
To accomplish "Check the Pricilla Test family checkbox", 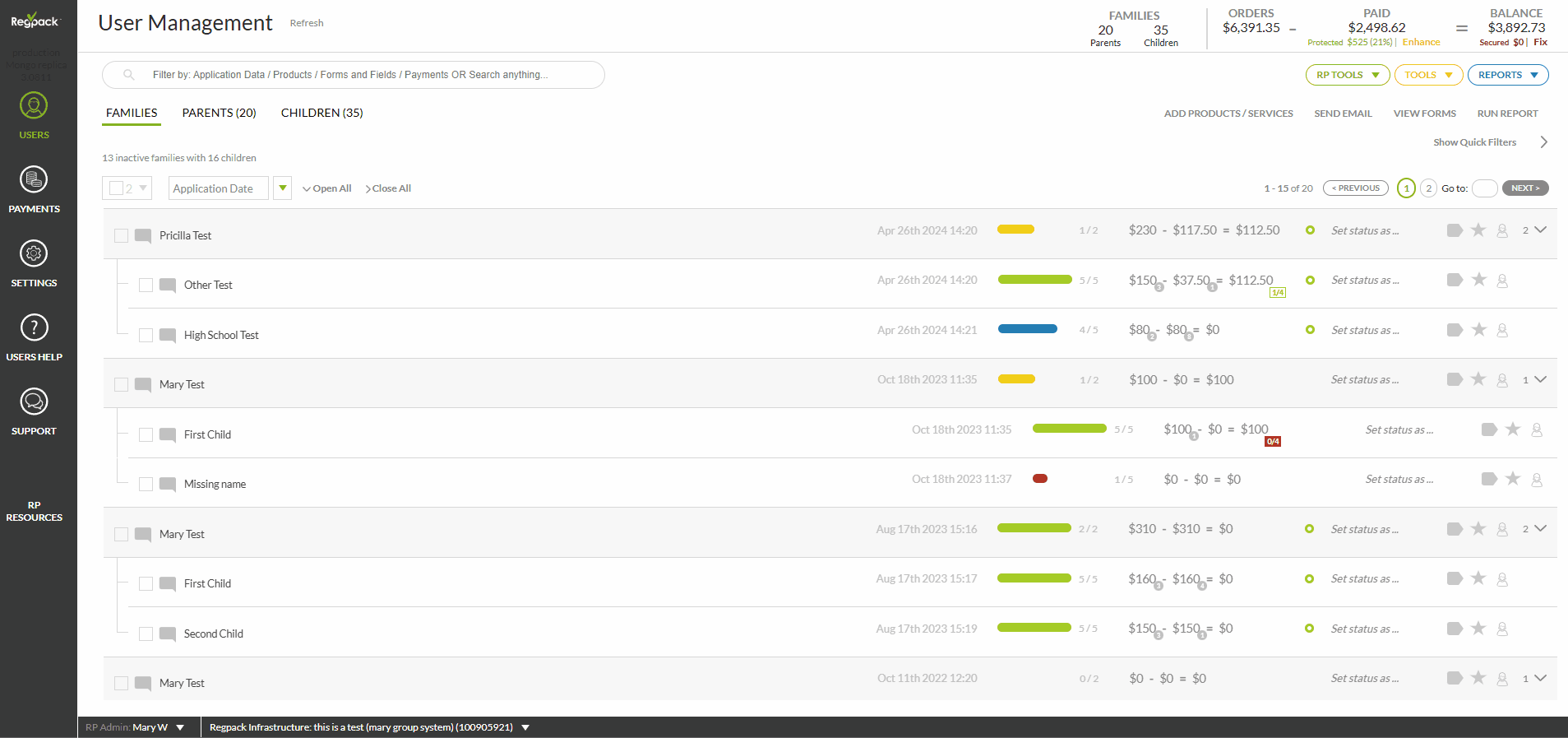I will [x=121, y=236].
